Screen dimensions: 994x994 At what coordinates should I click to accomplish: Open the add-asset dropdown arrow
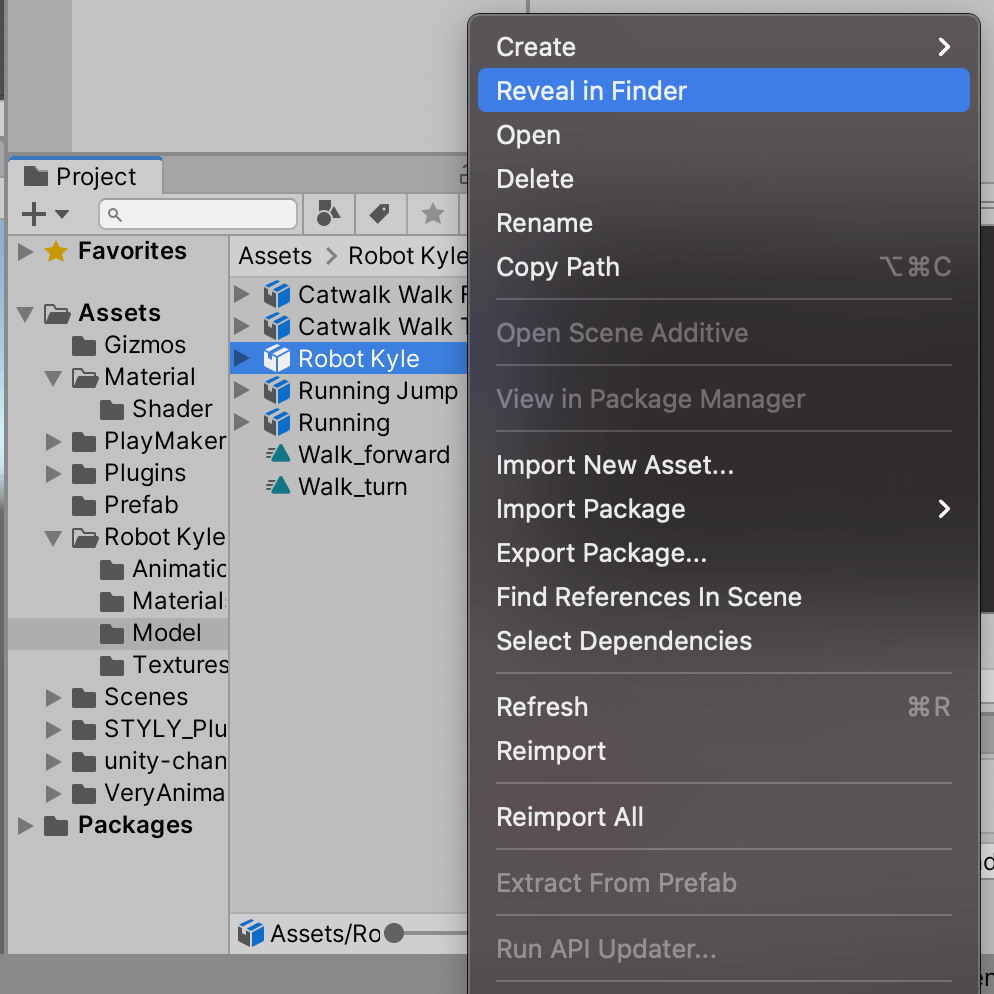[x=62, y=214]
